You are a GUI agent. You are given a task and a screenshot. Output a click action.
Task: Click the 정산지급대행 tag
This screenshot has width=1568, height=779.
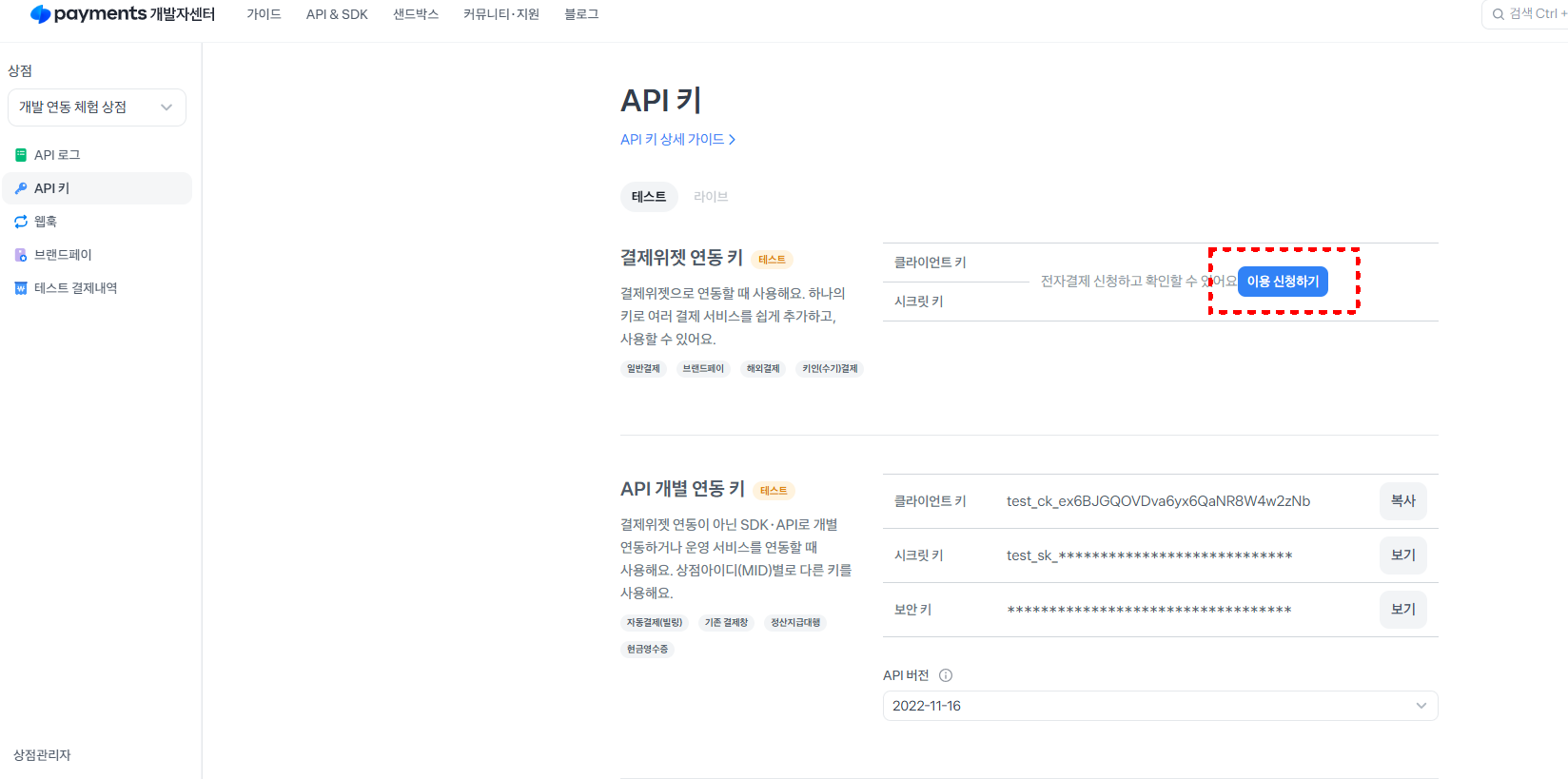(795, 623)
